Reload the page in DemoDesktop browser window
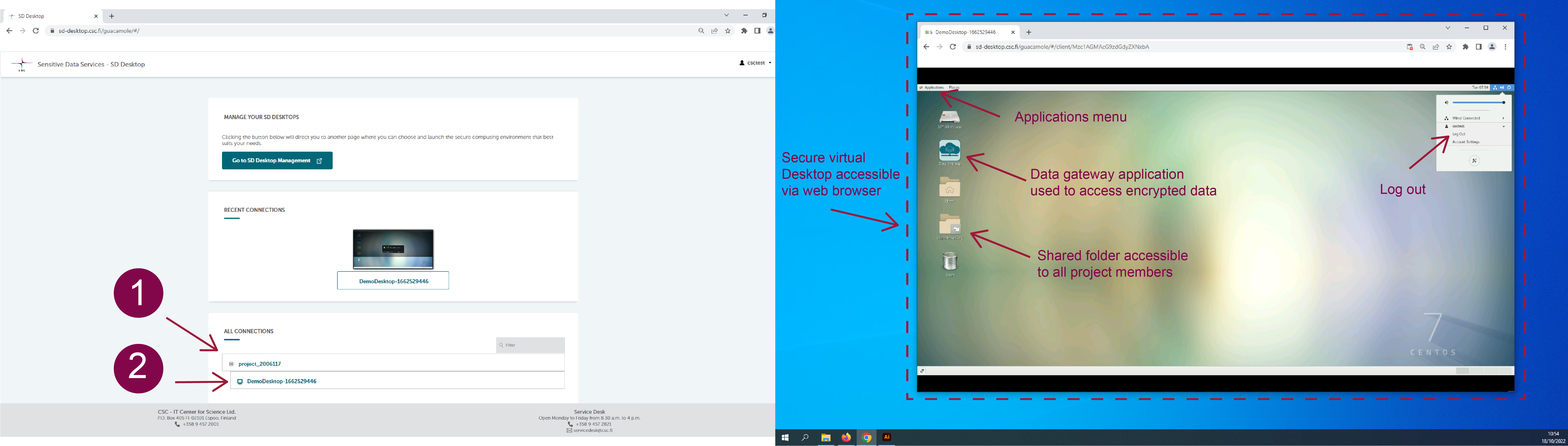Viewport: 1568px width, 446px height. 953,47
